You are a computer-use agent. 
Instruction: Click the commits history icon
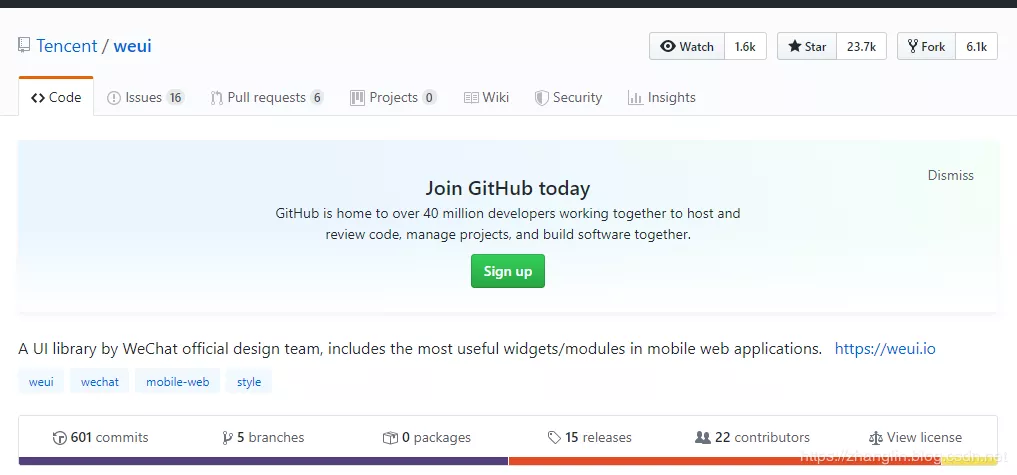point(60,438)
